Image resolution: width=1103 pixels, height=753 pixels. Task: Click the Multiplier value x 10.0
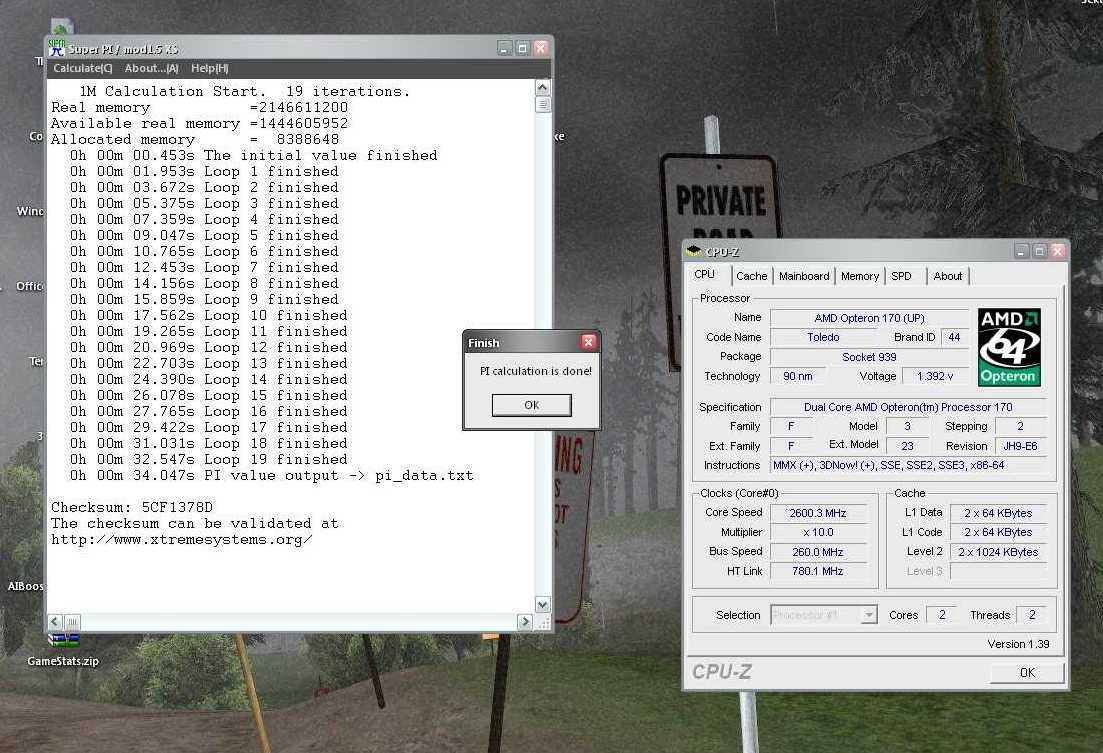818,532
